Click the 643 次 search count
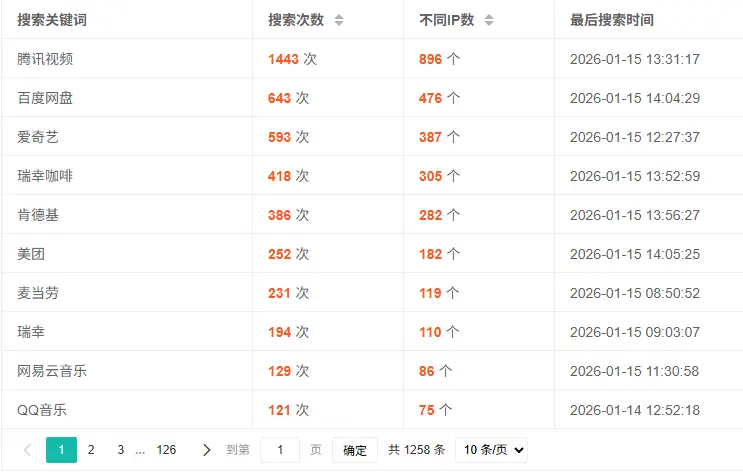 click(x=289, y=98)
